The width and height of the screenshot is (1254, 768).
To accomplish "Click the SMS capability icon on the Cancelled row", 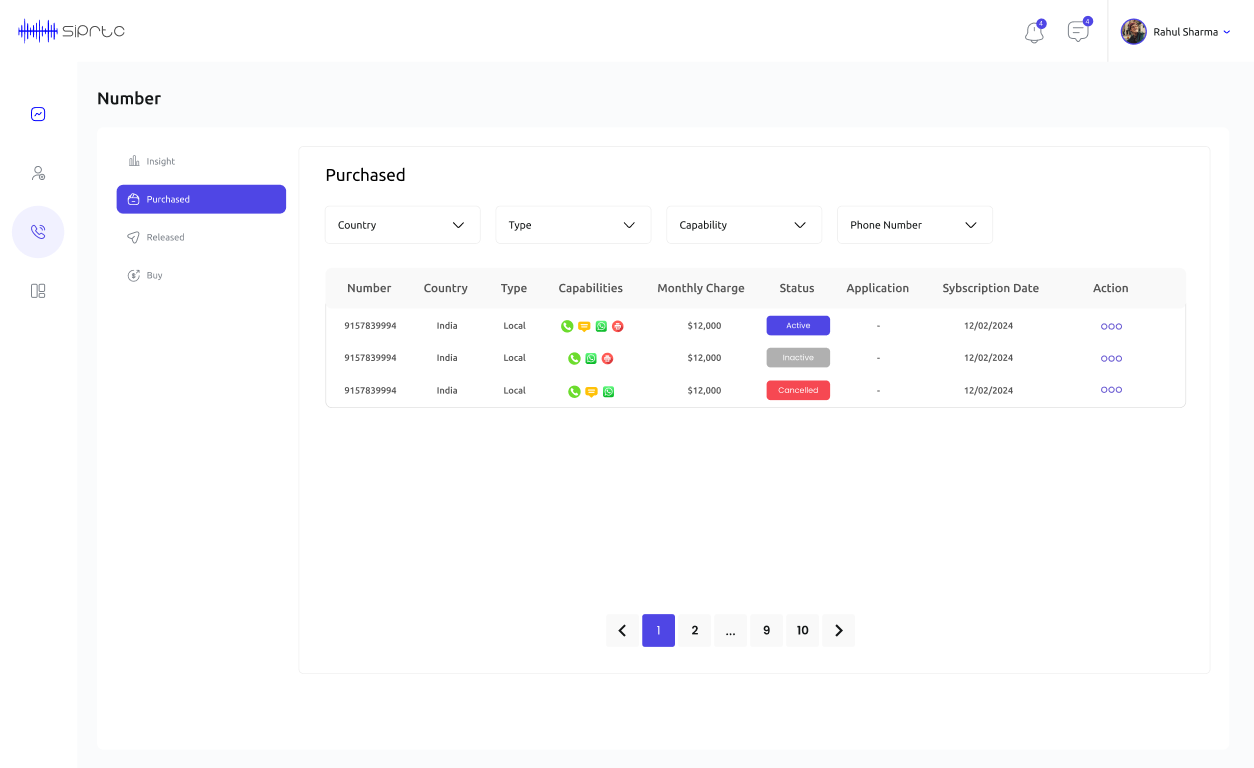I will (590, 391).
